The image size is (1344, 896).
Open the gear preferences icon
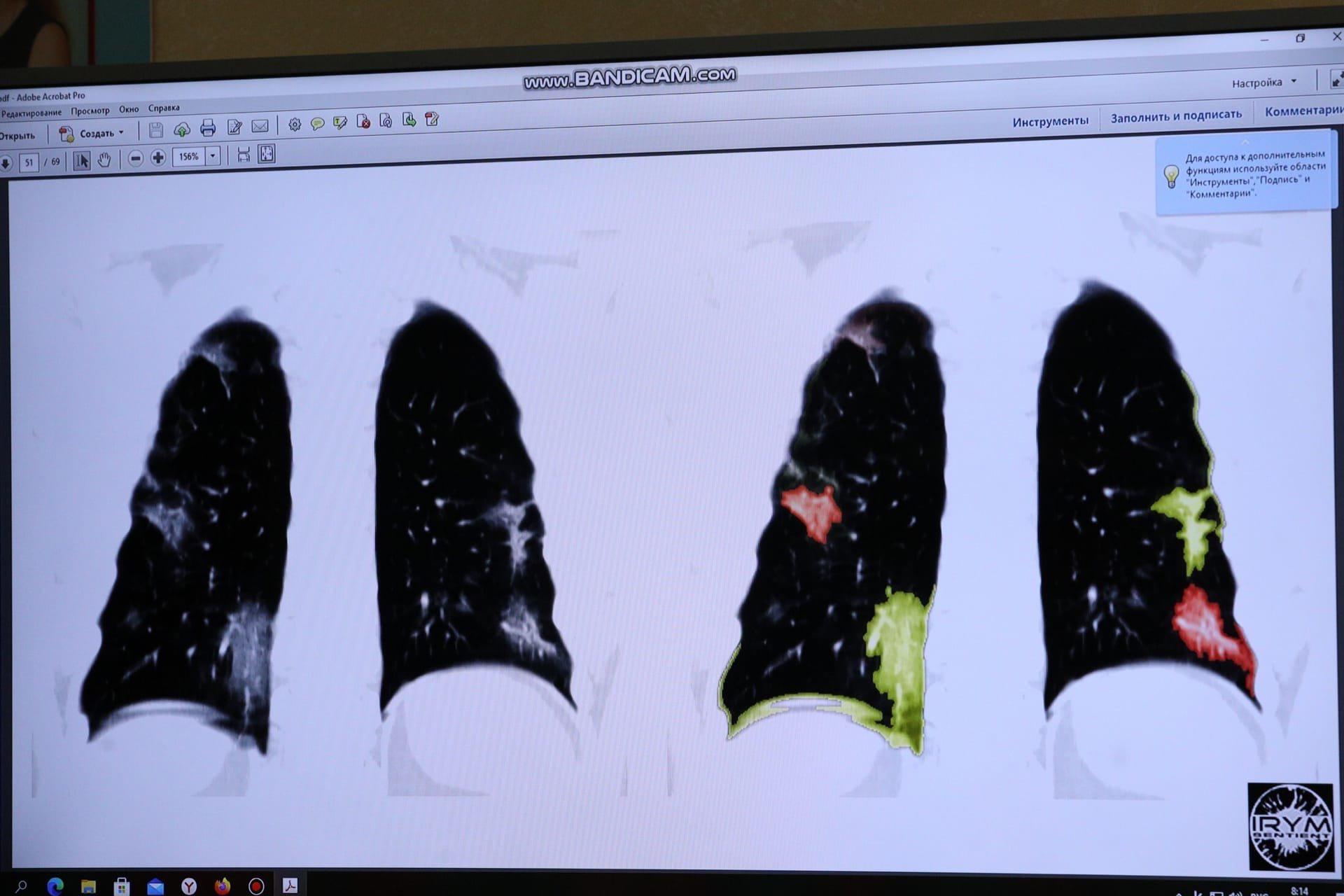(295, 125)
